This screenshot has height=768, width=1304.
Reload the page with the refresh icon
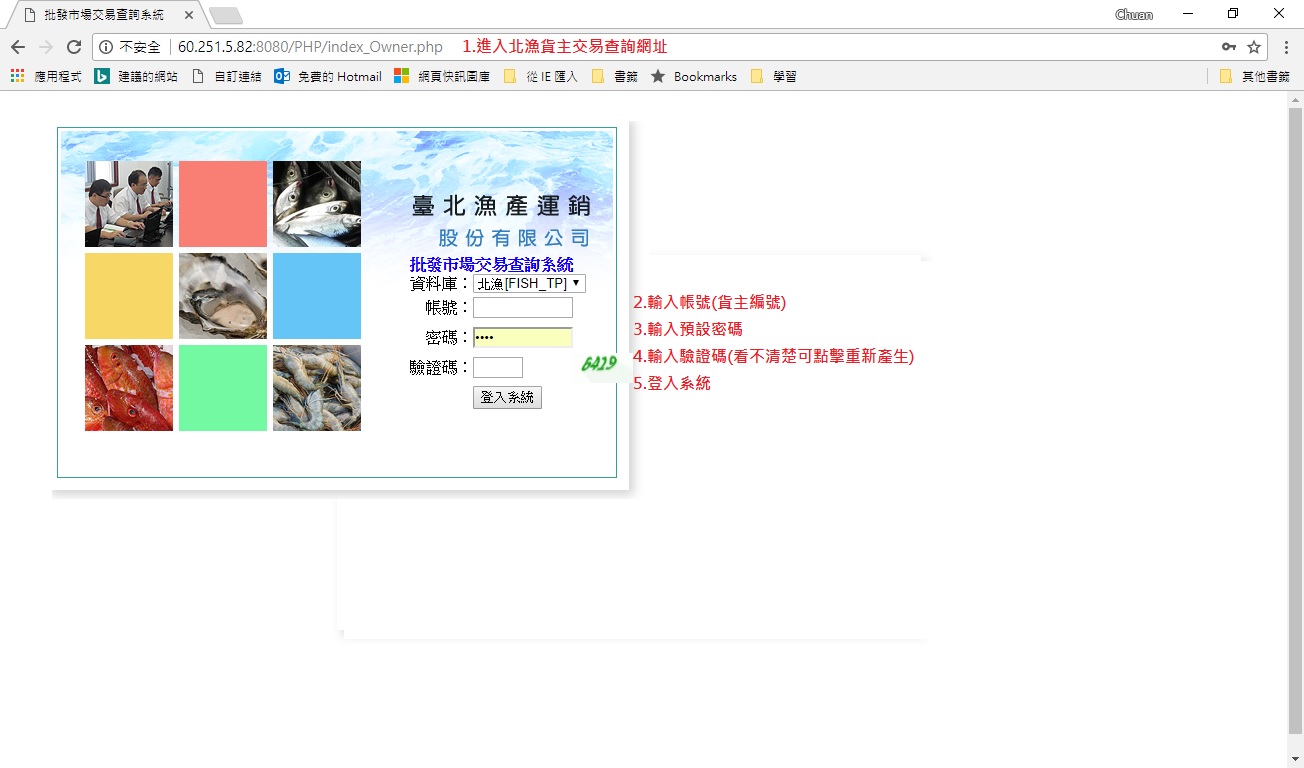[x=73, y=47]
